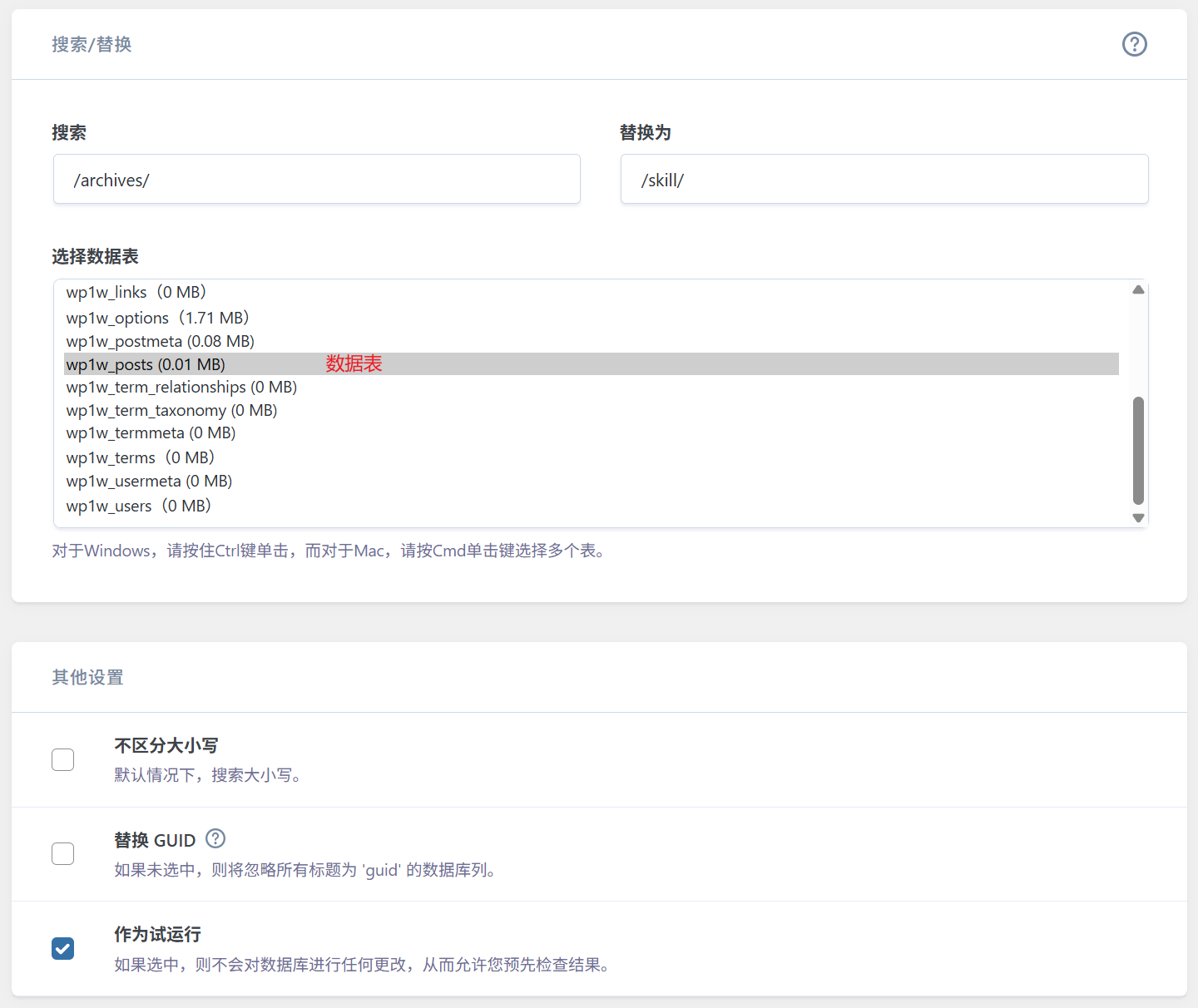The height and width of the screenshot is (1008, 1198).
Task: Click the 搜索 input containing /archives/
Action: point(317,180)
